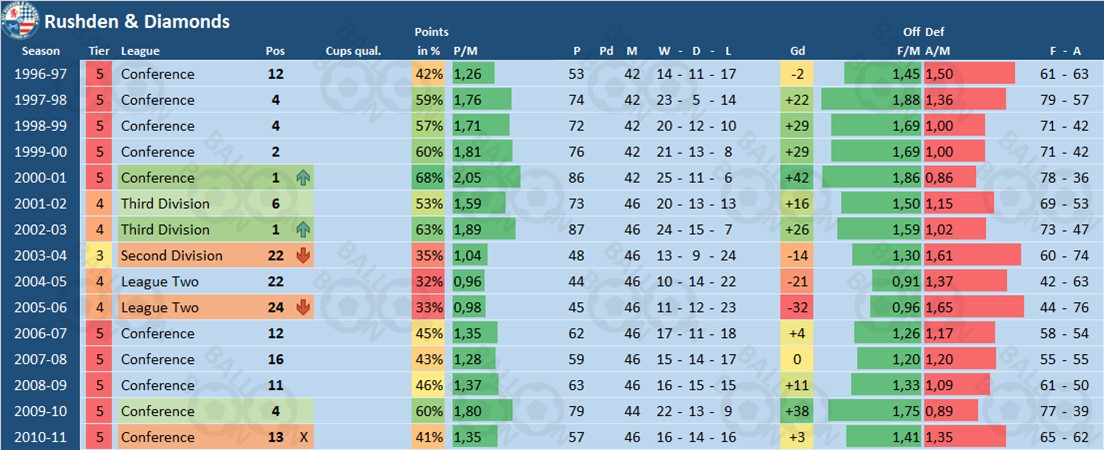Viewport: 1104px width, 450px height.
Task: Click the Pos column header
Action: tap(275, 51)
